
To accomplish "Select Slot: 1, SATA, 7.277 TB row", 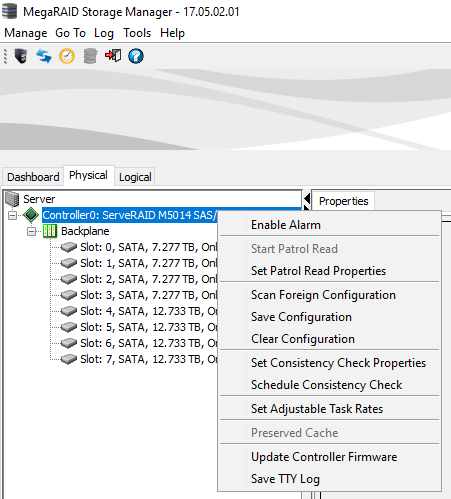I will click(x=148, y=263).
